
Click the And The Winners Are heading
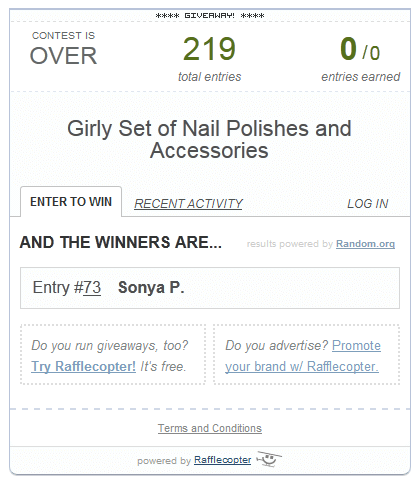(121, 242)
